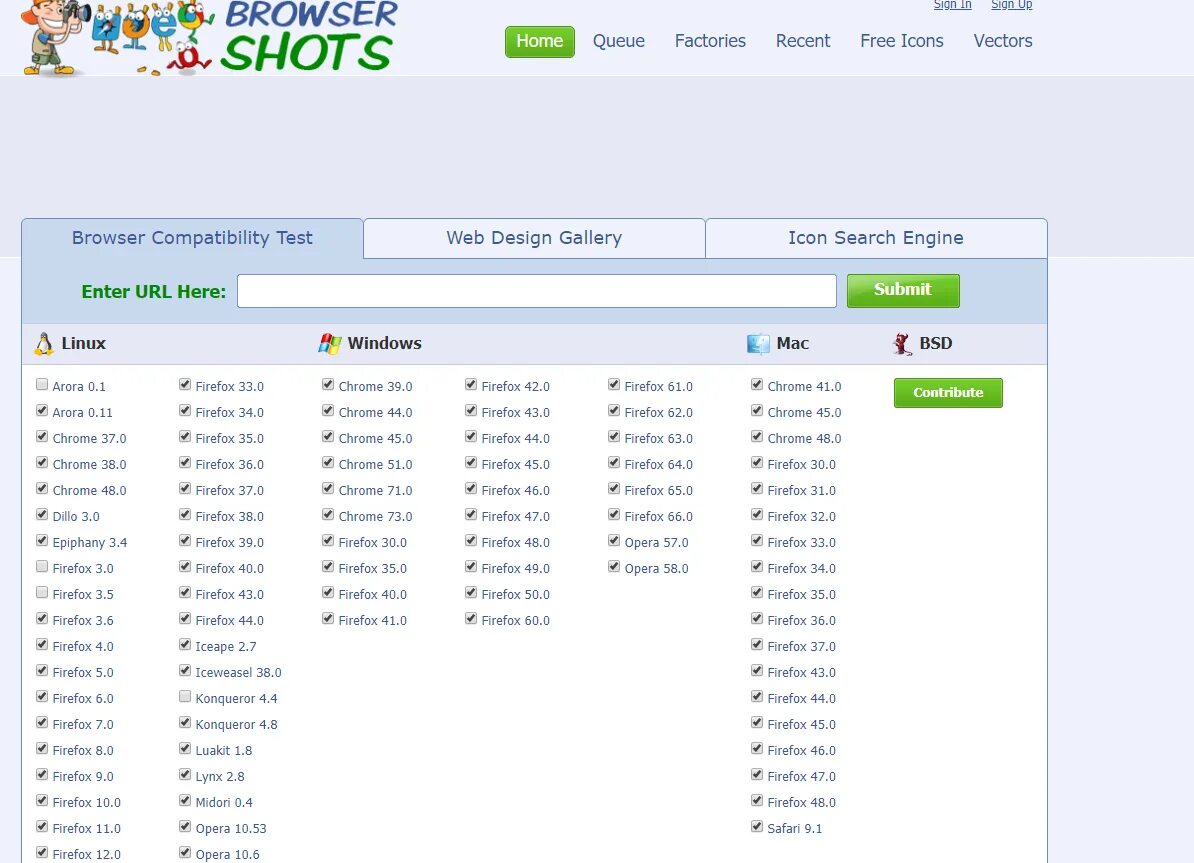Open the Vectors page
The width and height of the screenshot is (1194, 863).
pyautogui.click(x=1003, y=41)
